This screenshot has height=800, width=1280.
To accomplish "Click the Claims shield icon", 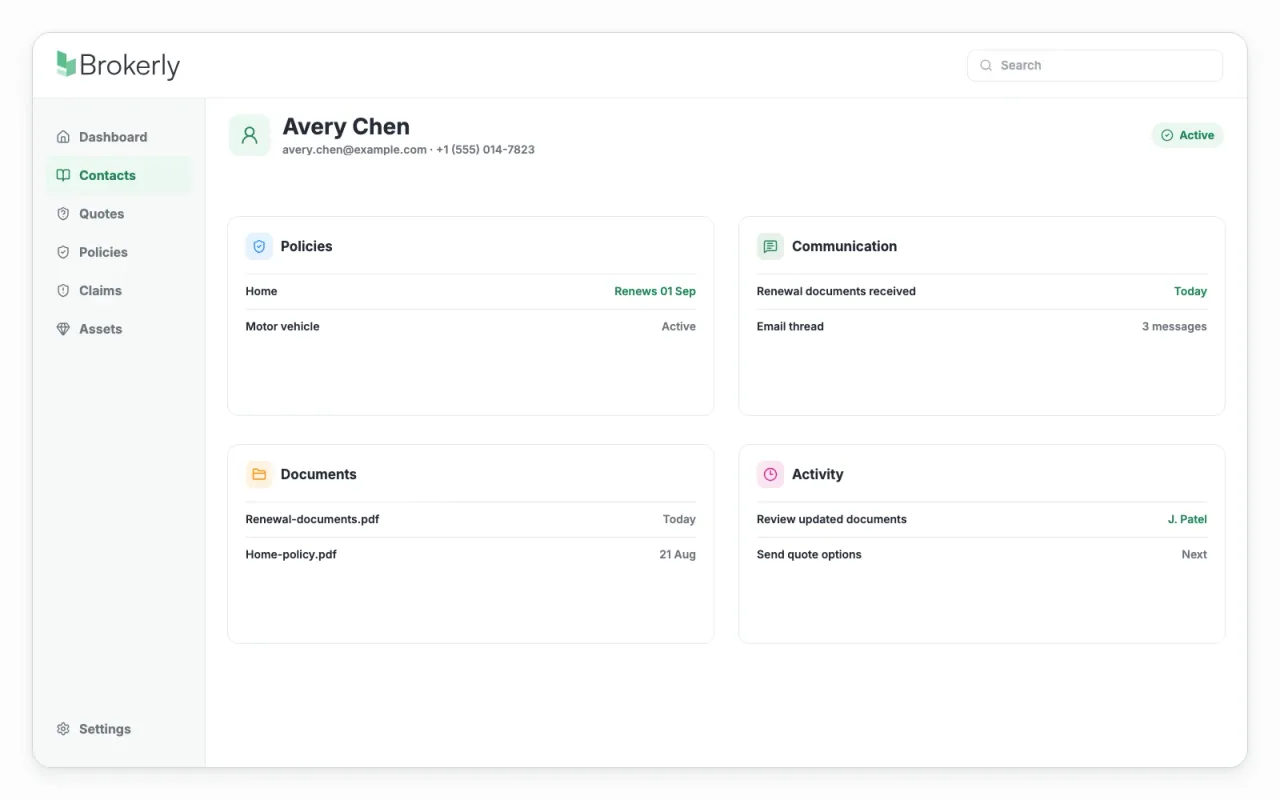I will click(63, 291).
